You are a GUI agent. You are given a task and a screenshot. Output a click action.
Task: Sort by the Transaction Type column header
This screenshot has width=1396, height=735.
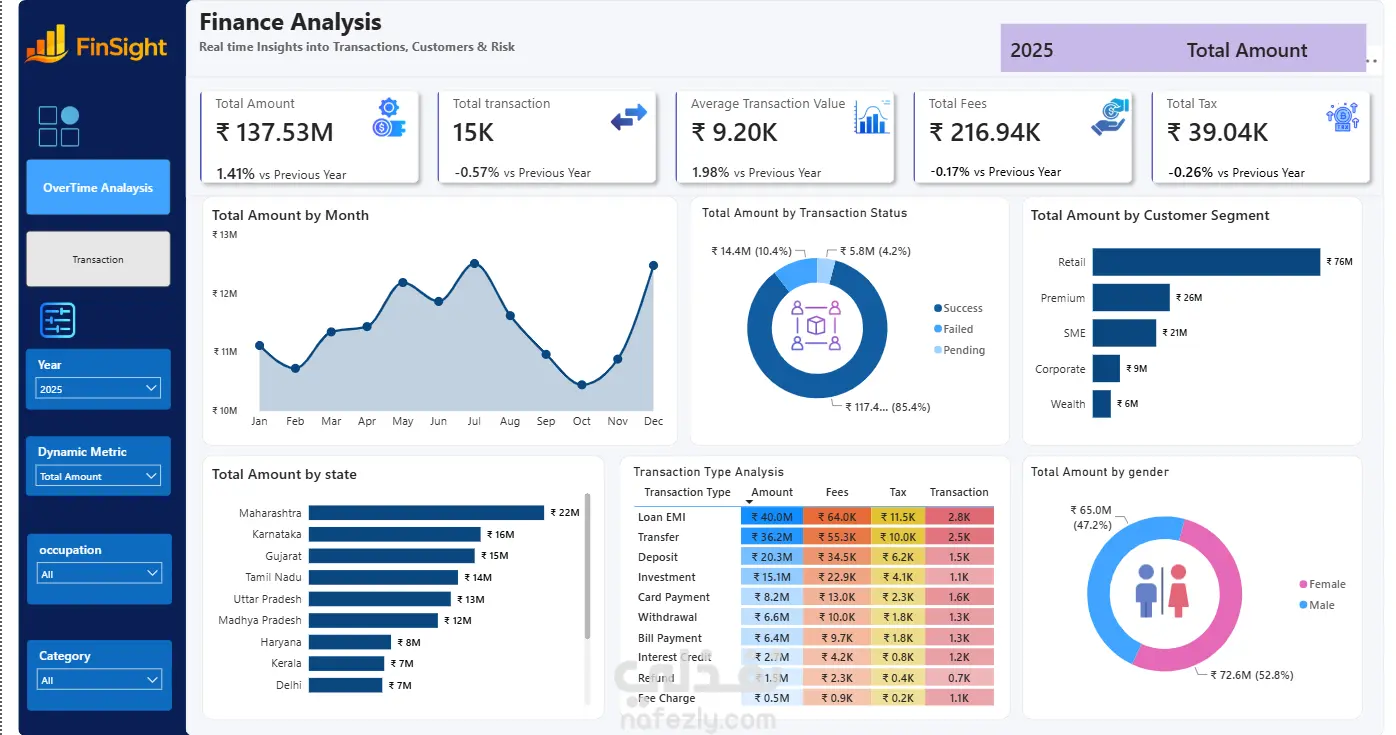click(x=687, y=492)
